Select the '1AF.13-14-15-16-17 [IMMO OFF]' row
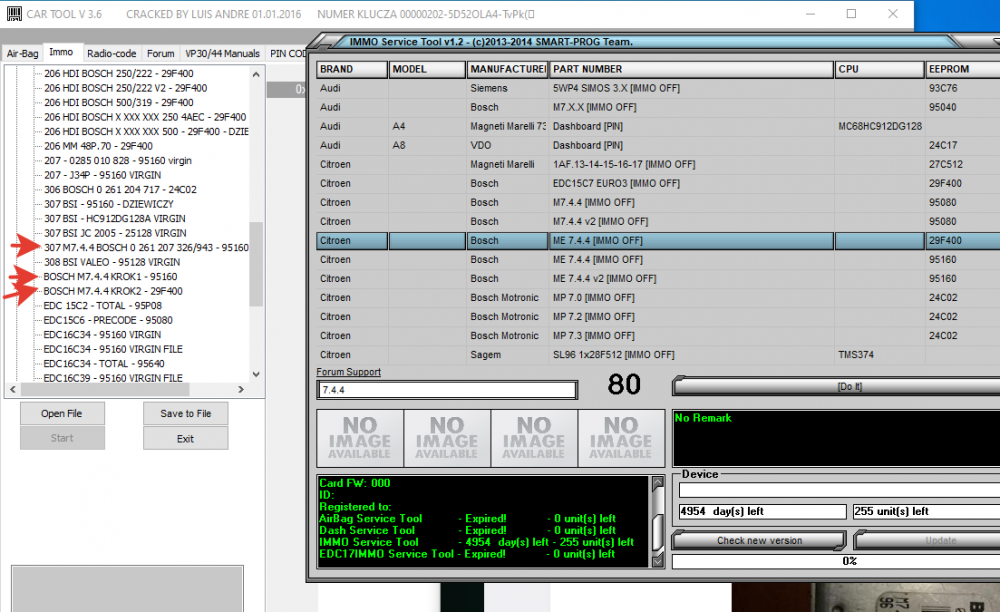The image size is (1000, 612). point(658,164)
